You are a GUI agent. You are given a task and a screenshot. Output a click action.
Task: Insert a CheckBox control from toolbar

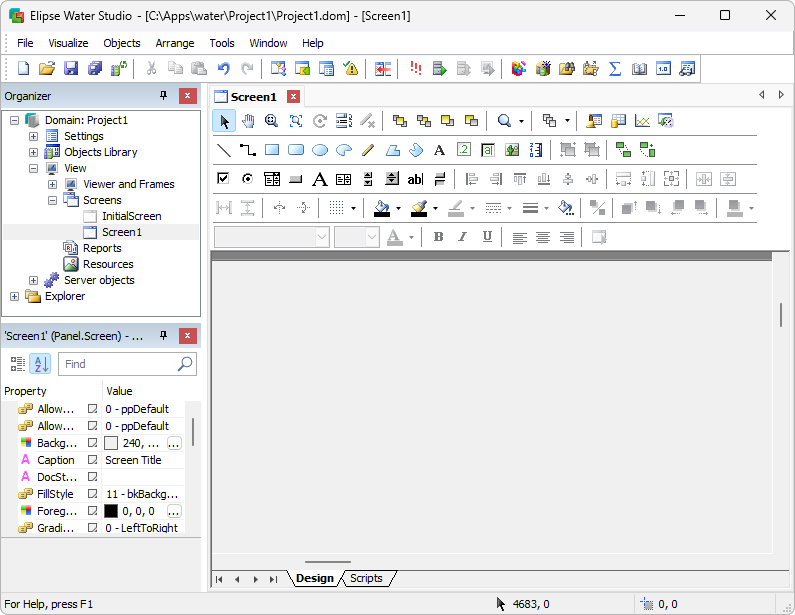click(223, 179)
